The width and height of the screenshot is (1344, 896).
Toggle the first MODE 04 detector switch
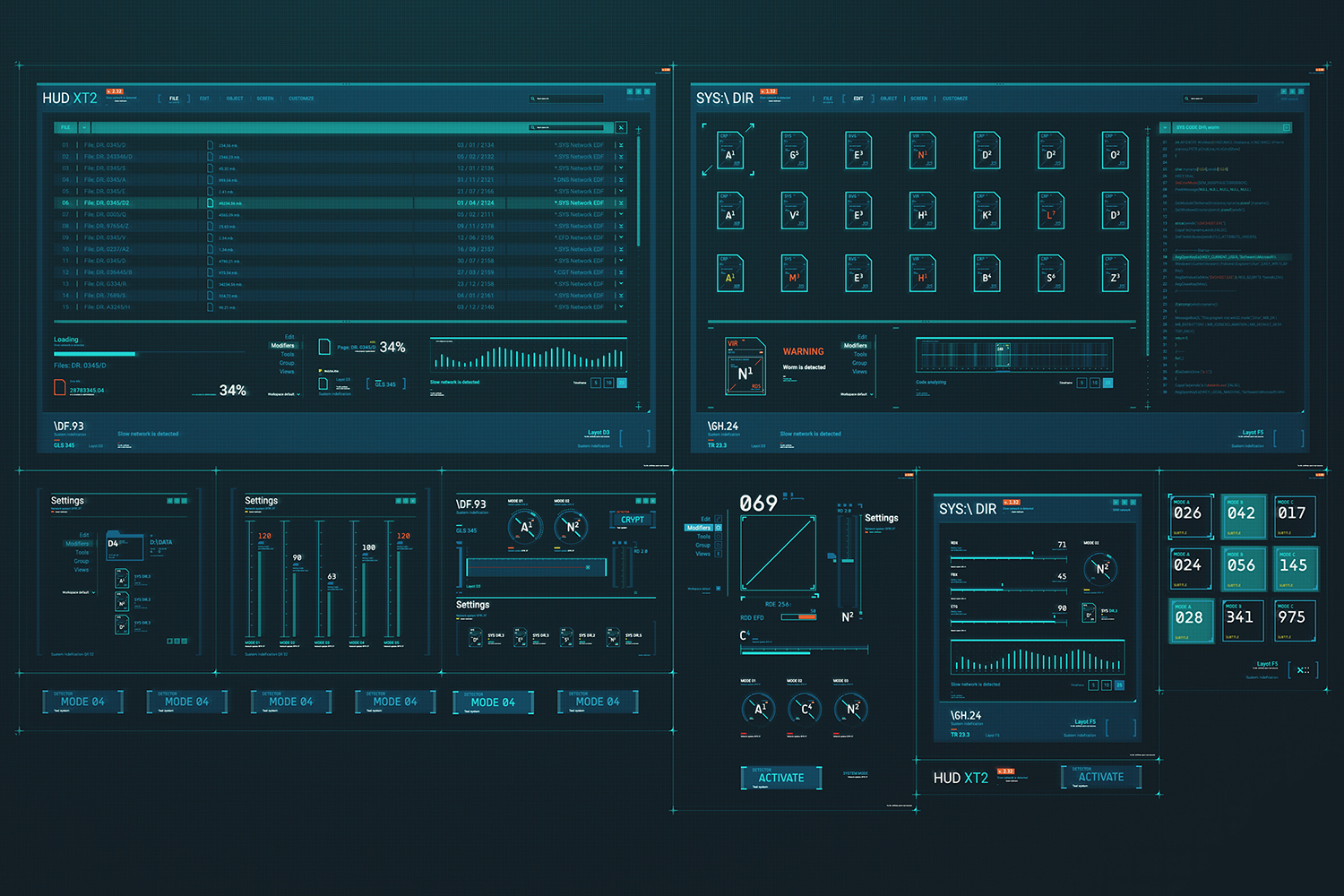[x=82, y=702]
